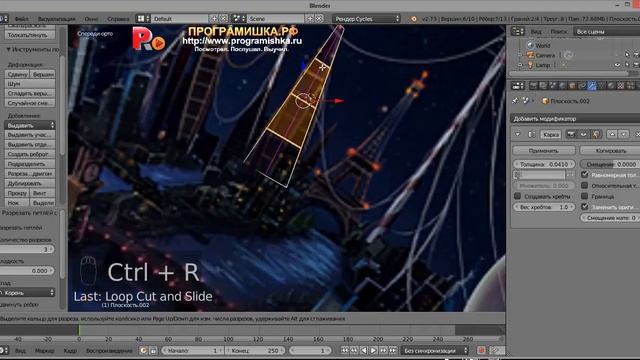Enable the Относительная checkbox
This screenshot has width=640, height=360.
(x=584, y=185)
